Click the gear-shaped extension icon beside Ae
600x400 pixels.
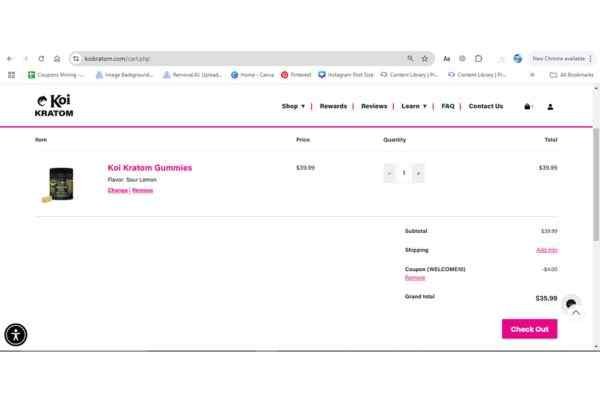(x=462, y=59)
